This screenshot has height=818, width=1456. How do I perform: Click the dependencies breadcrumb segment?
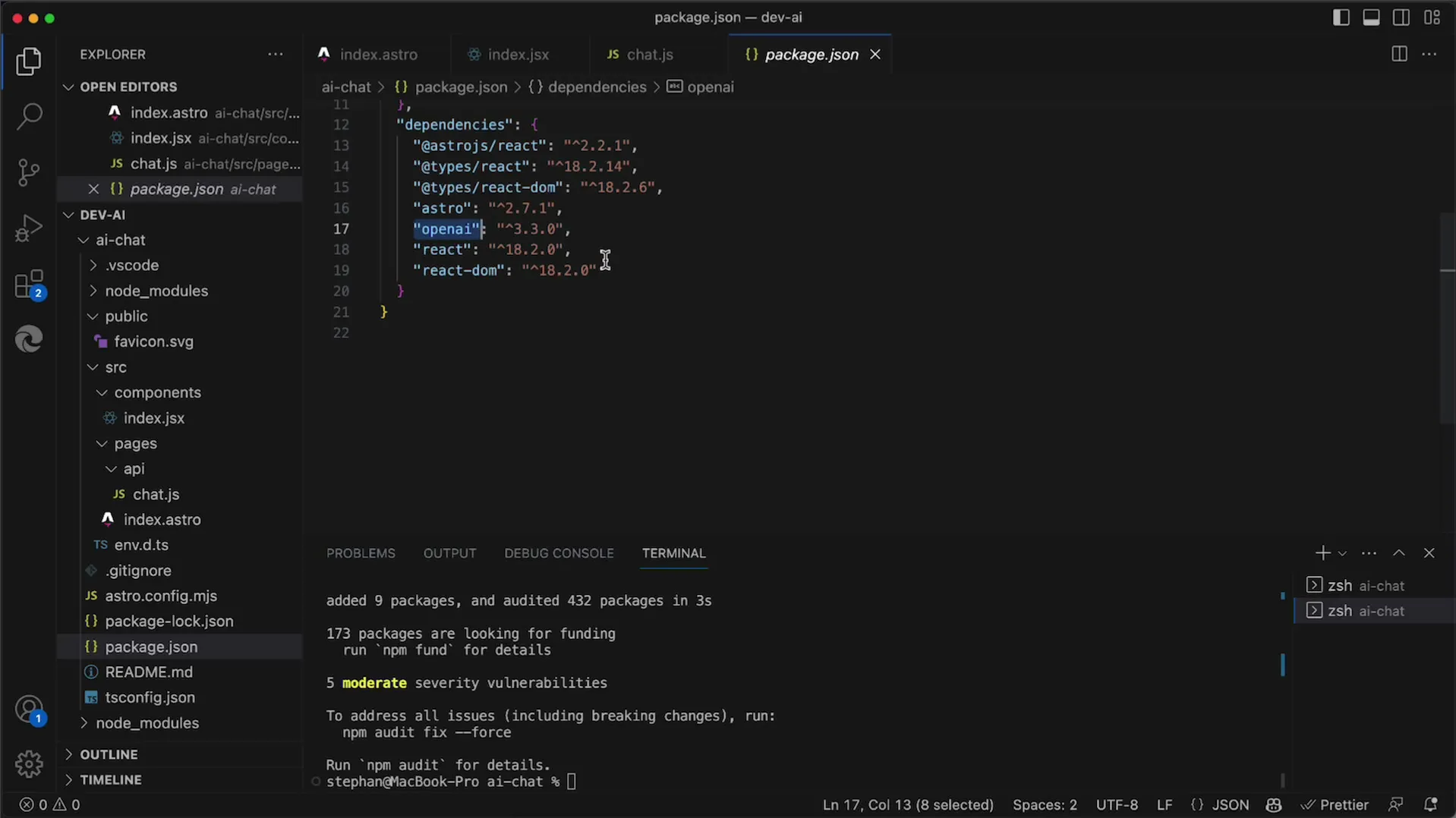pyautogui.click(x=597, y=87)
